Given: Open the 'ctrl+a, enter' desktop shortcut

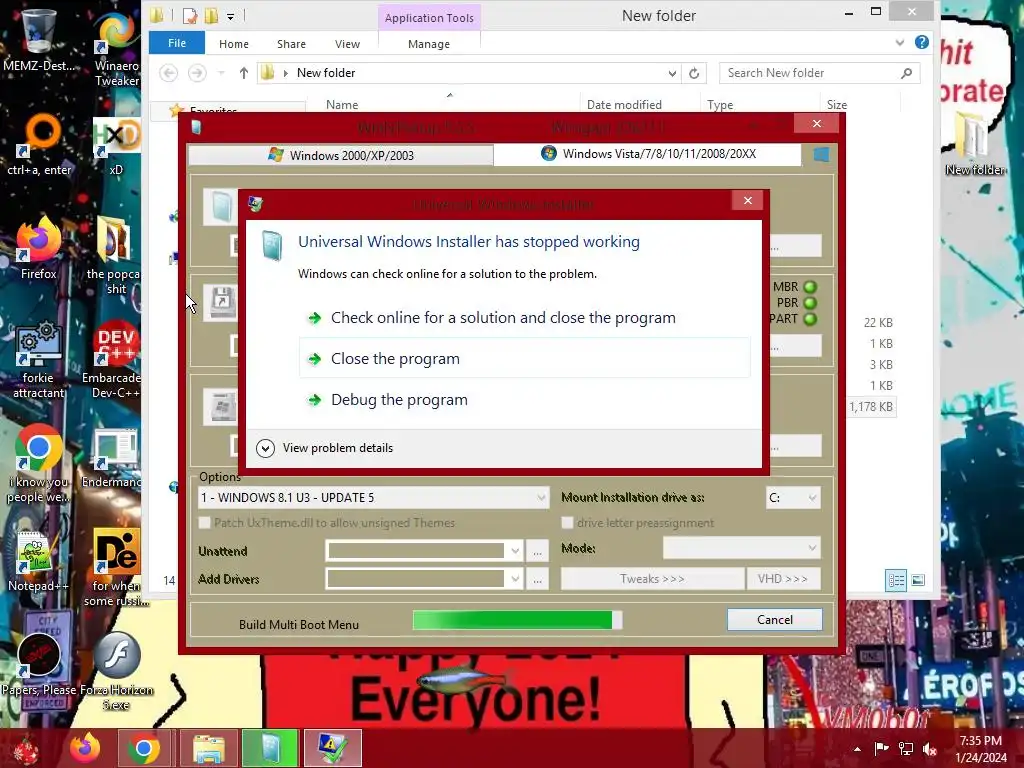Looking at the screenshot, I should point(39,144).
